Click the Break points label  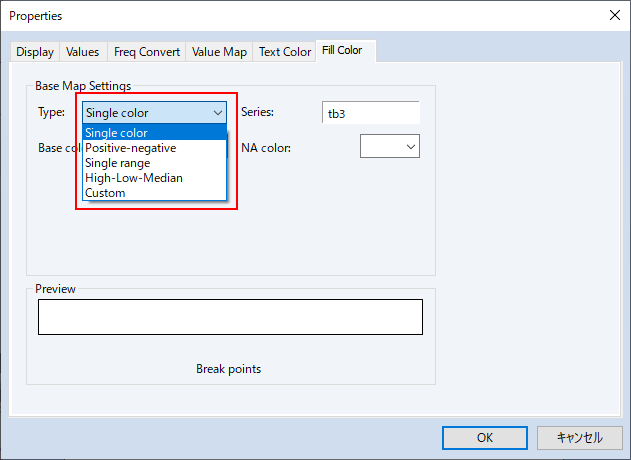pyautogui.click(x=229, y=369)
